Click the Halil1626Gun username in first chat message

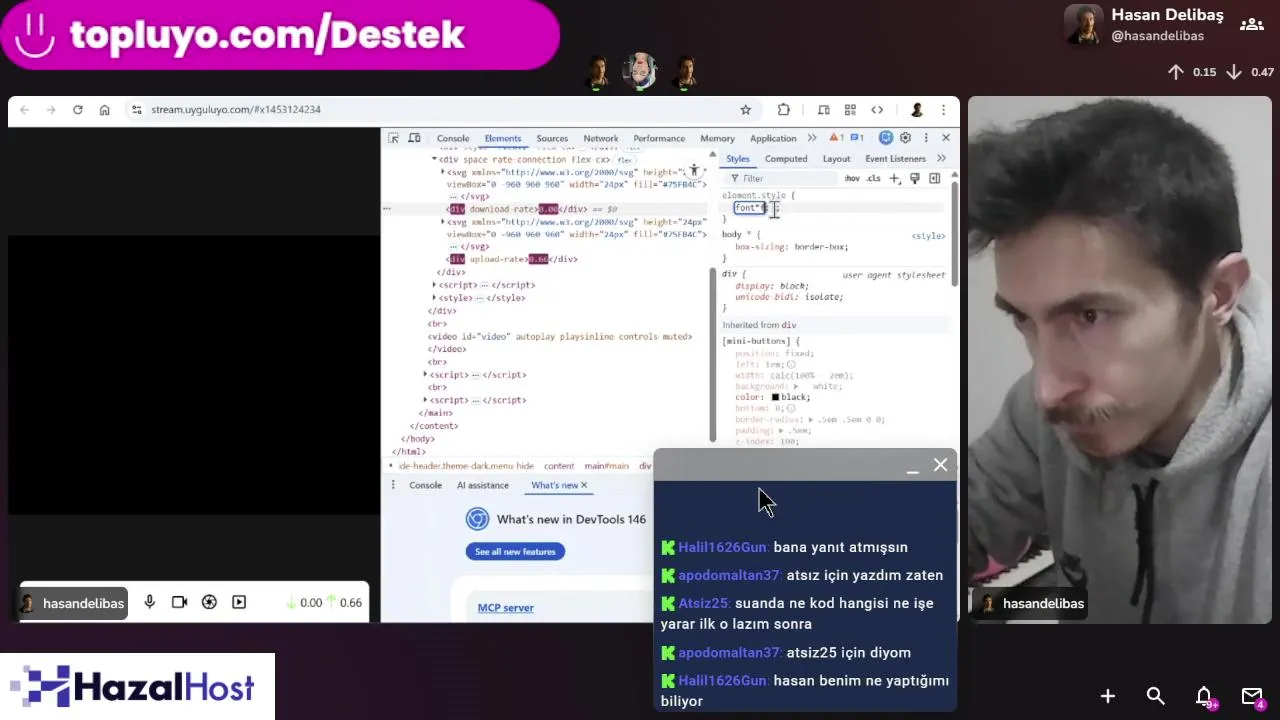pos(723,547)
